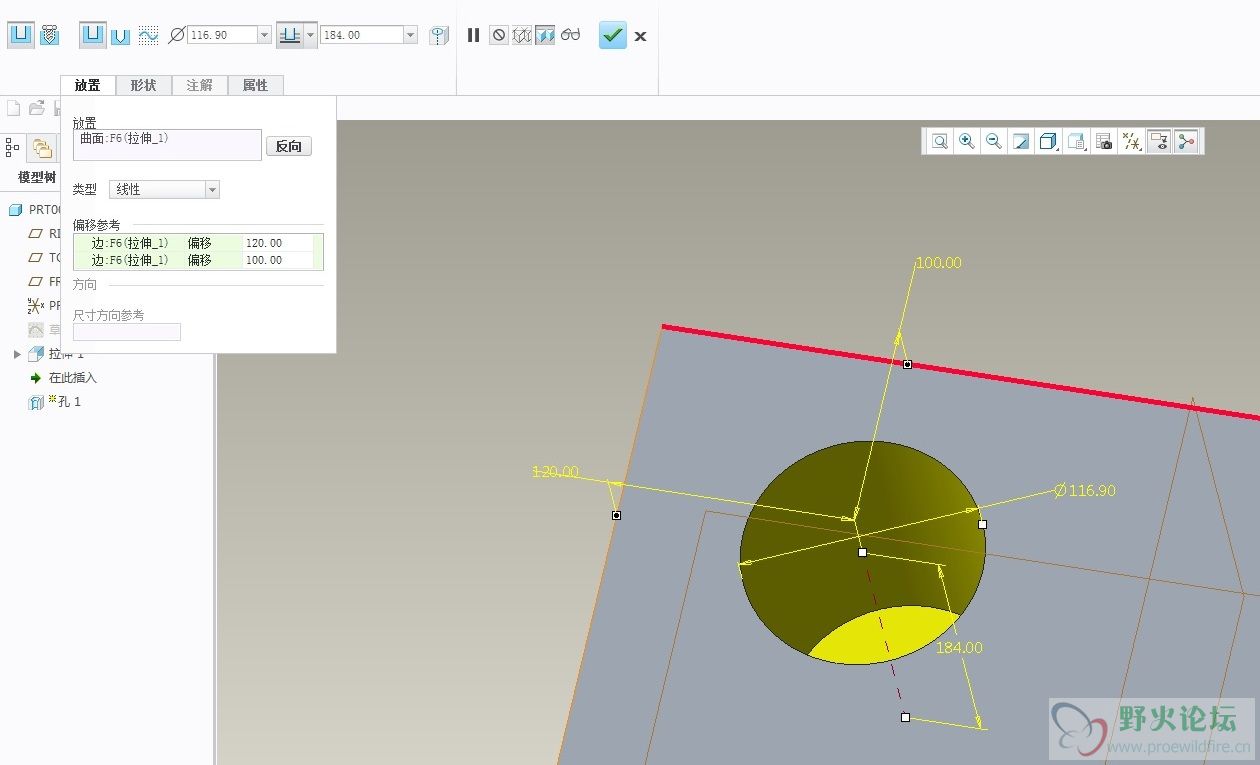Choose the standard drilled hole profile
Viewport: 1260px width, 765px height.
pyautogui.click(x=121, y=36)
